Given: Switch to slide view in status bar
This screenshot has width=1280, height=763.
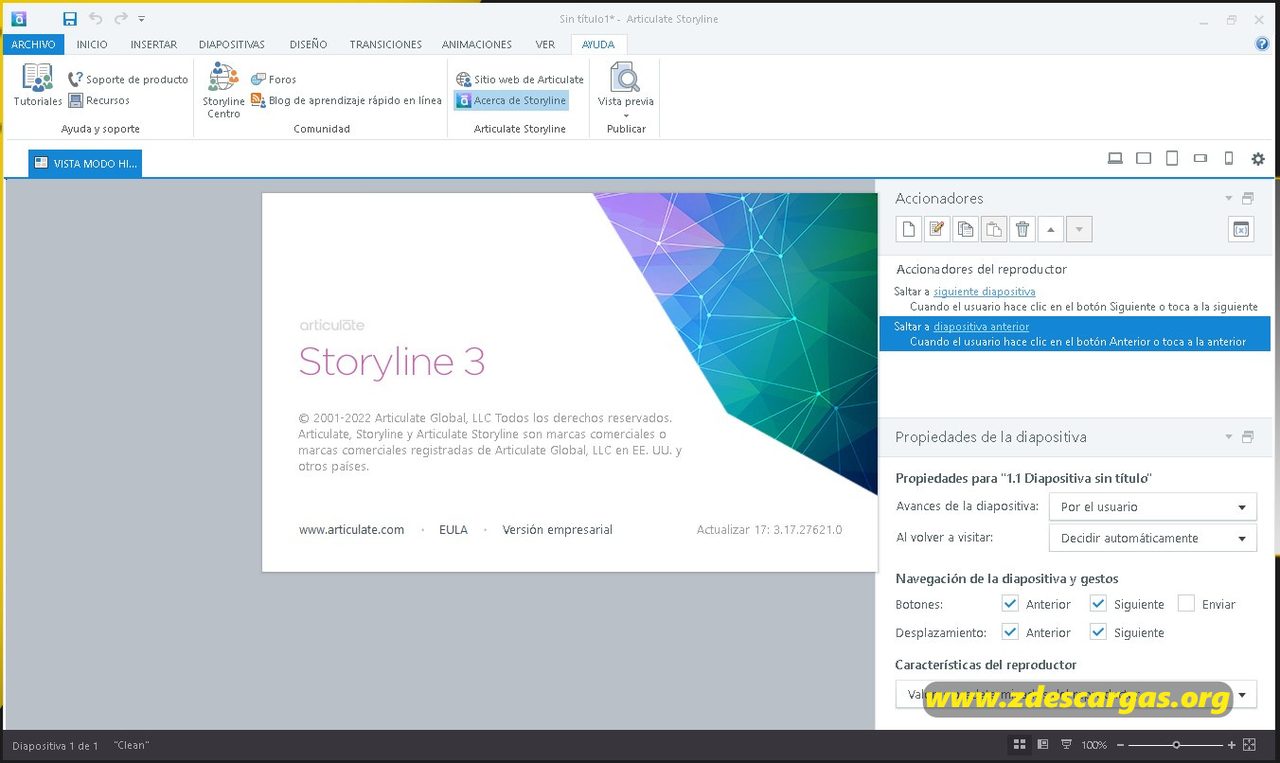Looking at the screenshot, I should (1043, 745).
